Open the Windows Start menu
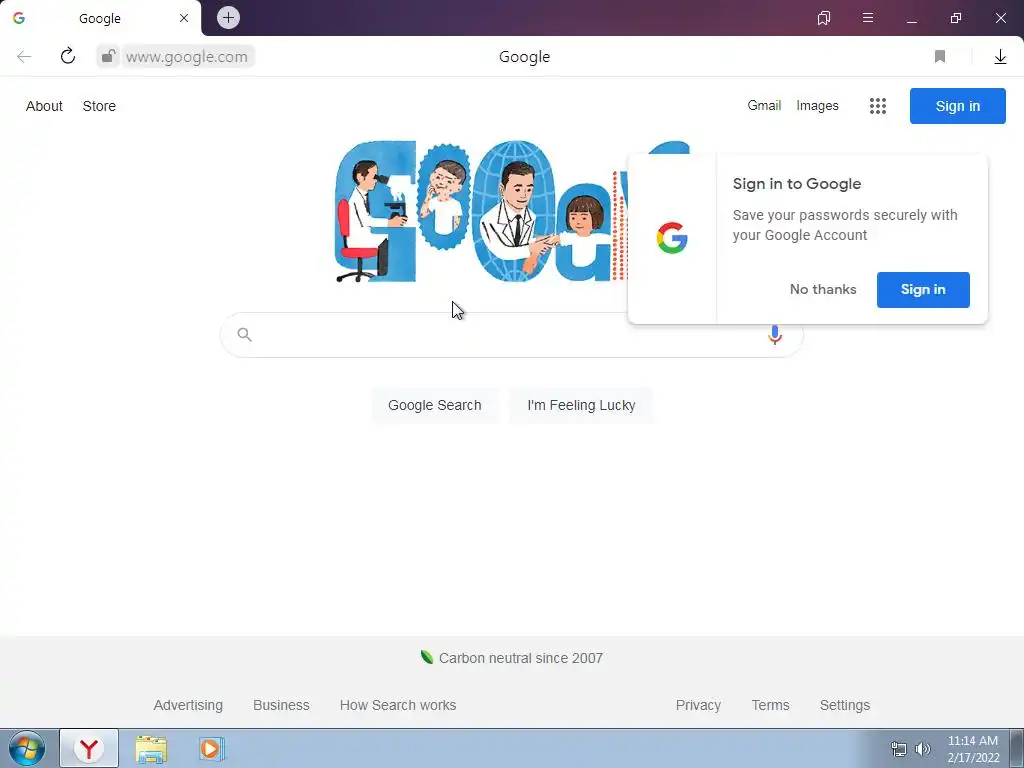This screenshot has height=768, width=1024. (x=27, y=749)
